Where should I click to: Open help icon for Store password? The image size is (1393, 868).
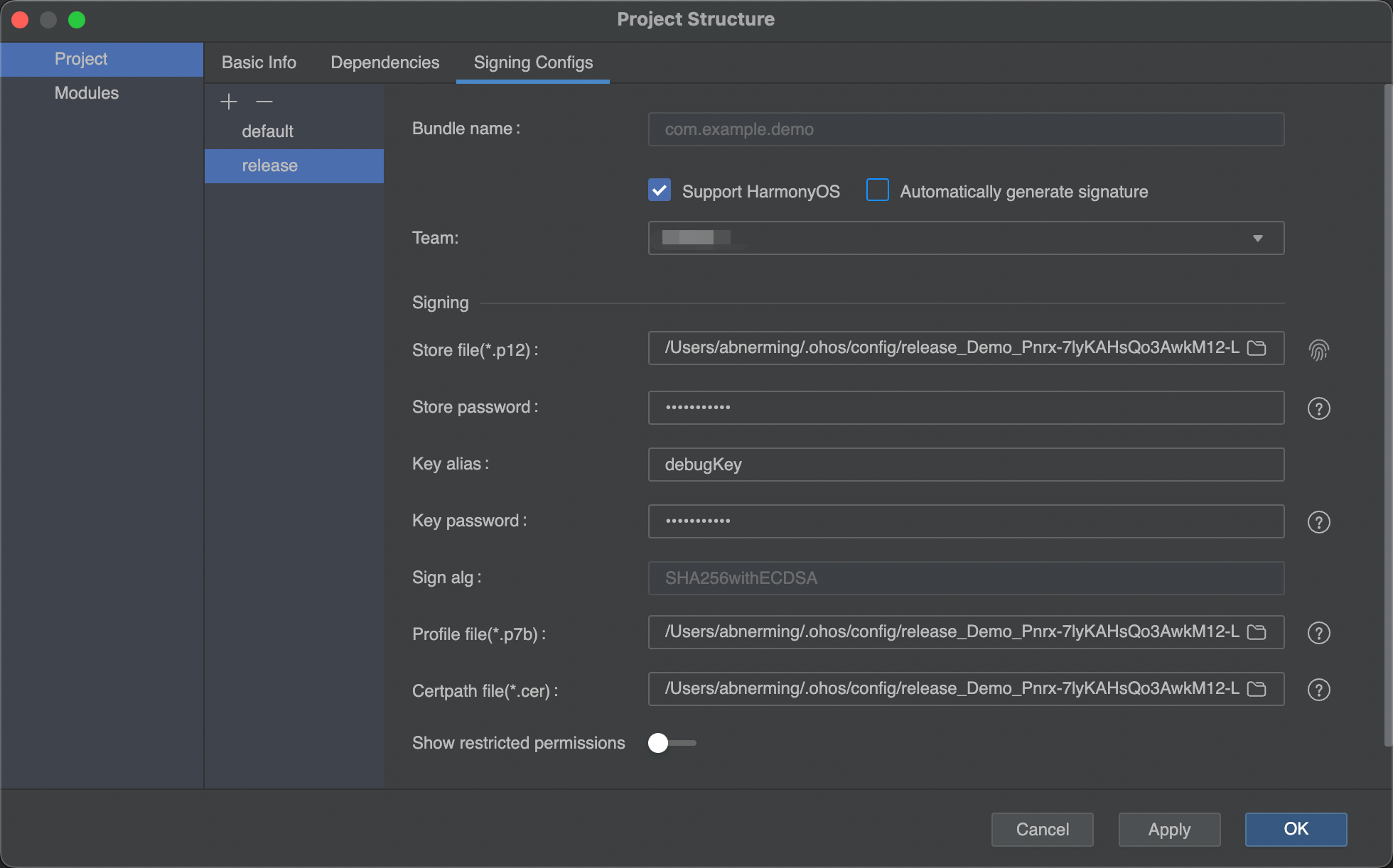[x=1318, y=408]
